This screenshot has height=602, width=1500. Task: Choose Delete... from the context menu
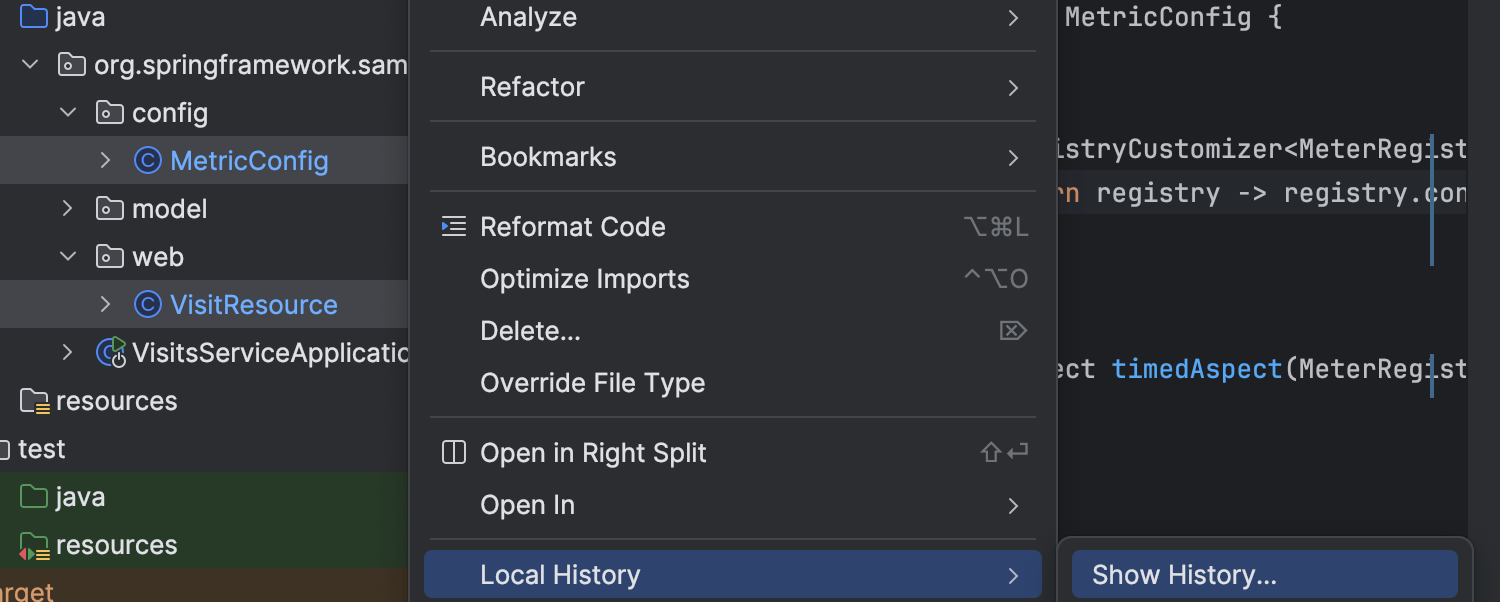[x=530, y=331]
